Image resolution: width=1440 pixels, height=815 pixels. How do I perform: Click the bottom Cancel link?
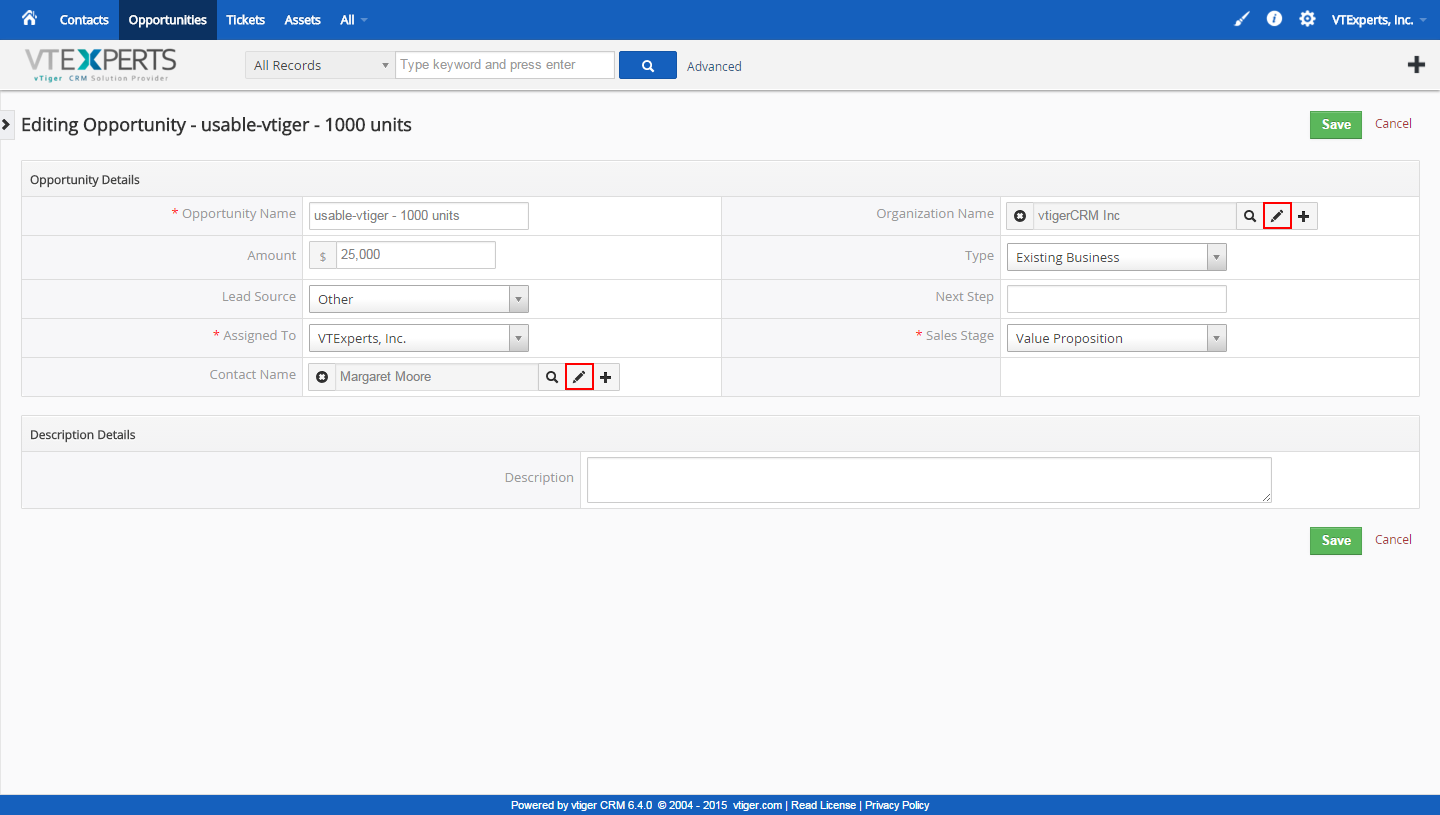[1393, 540]
